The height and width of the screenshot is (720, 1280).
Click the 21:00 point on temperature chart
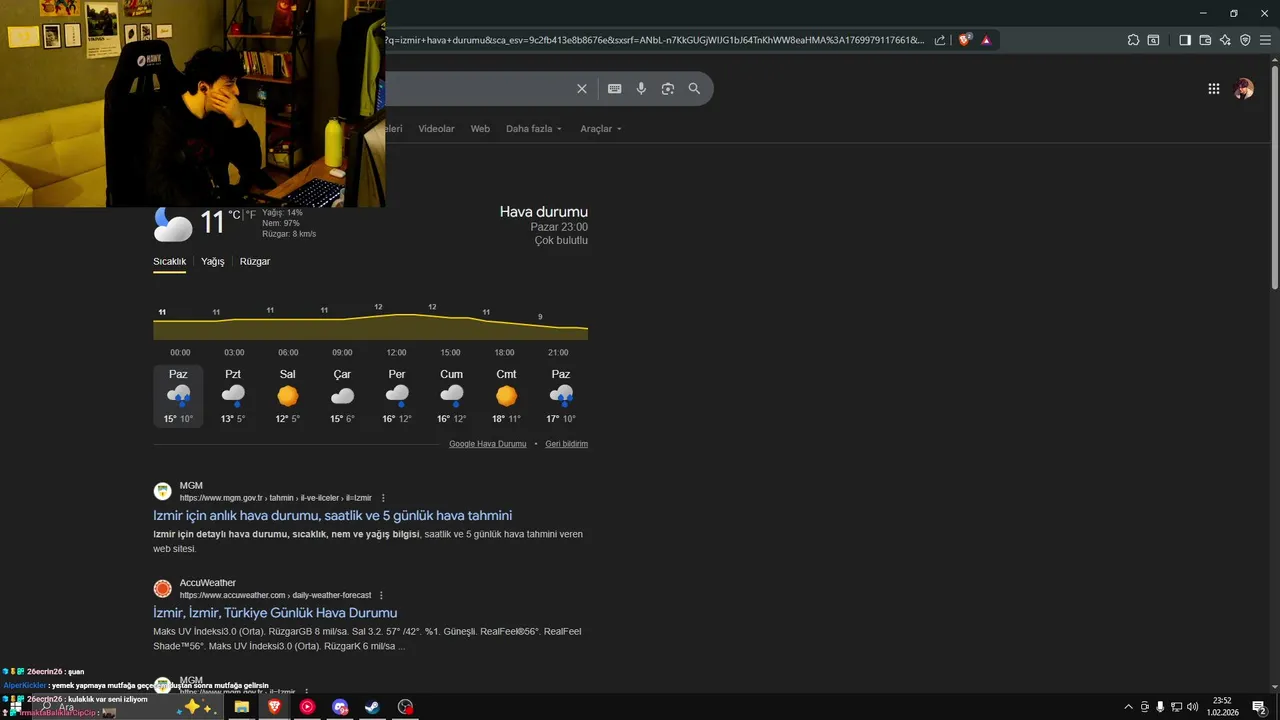coord(558,325)
